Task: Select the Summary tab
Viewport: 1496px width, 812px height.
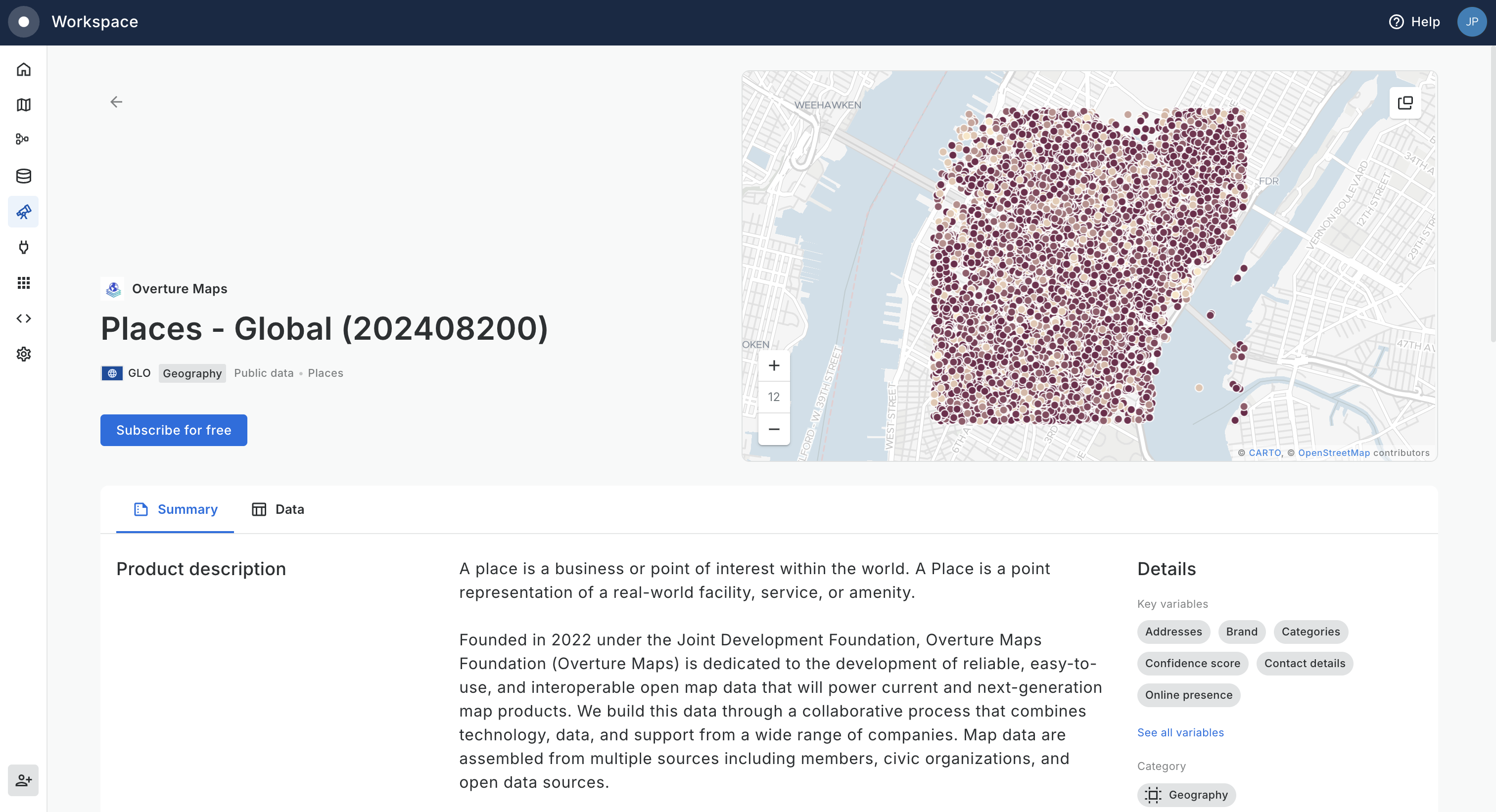Action: tap(176, 509)
